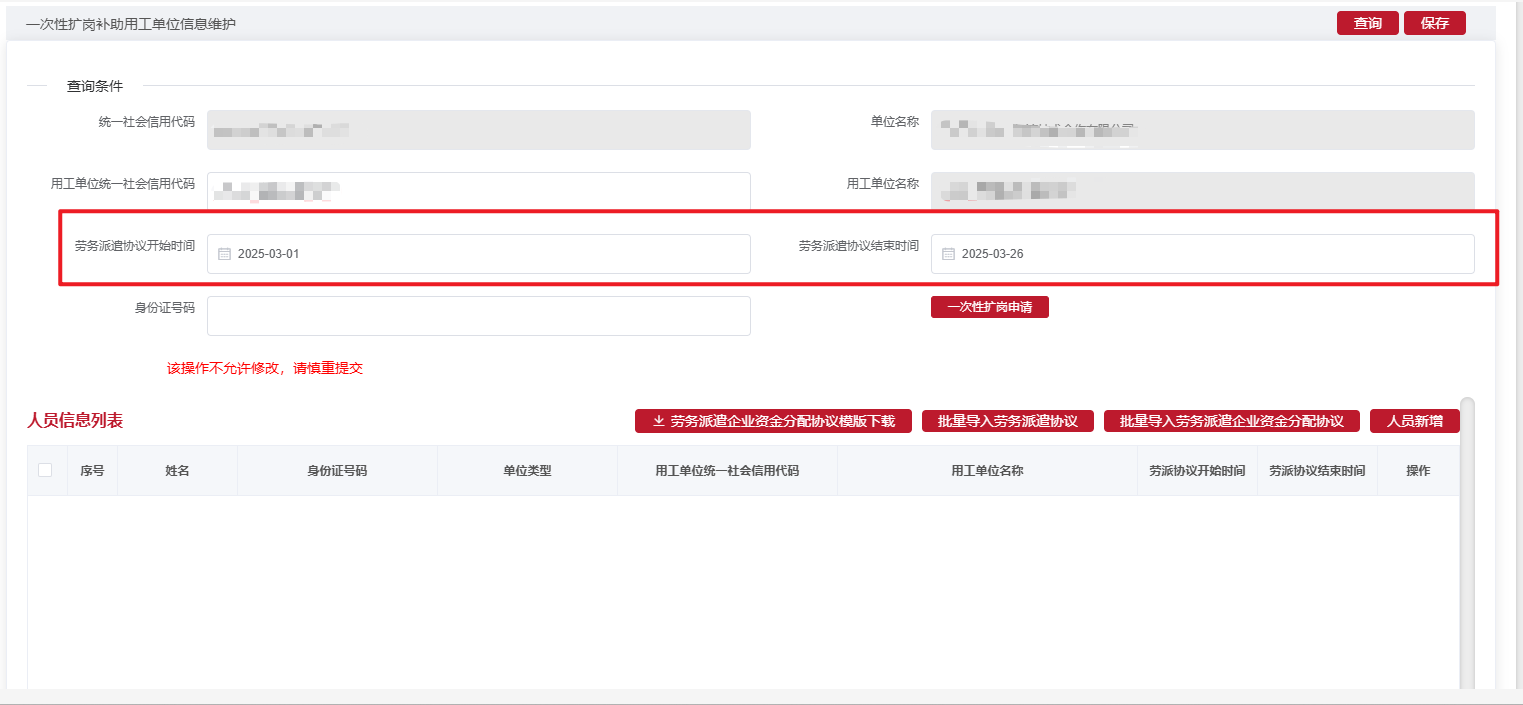Click the 查询条件 section label

tap(94, 86)
